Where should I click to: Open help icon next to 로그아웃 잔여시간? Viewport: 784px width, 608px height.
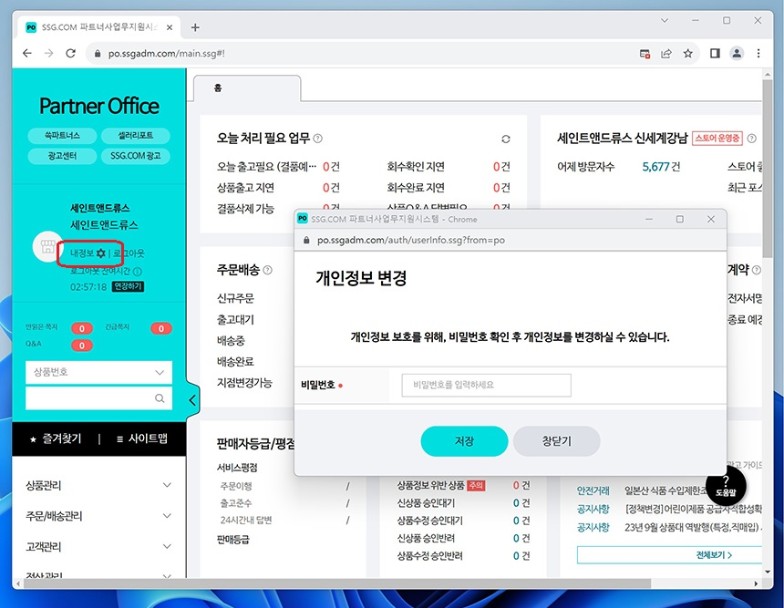coord(138,271)
